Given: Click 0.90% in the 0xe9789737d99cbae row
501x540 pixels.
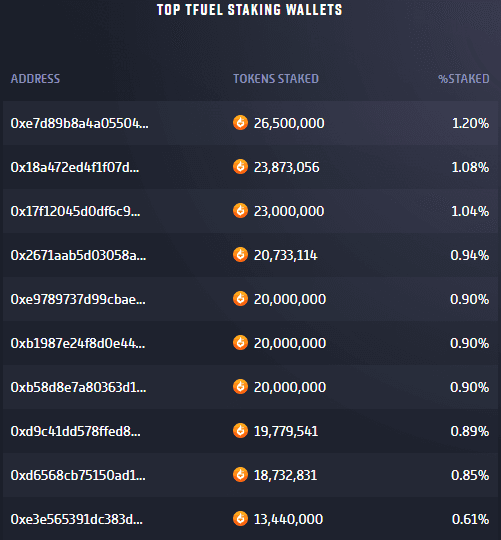Looking at the screenshot, I should (x=470, y=299).
